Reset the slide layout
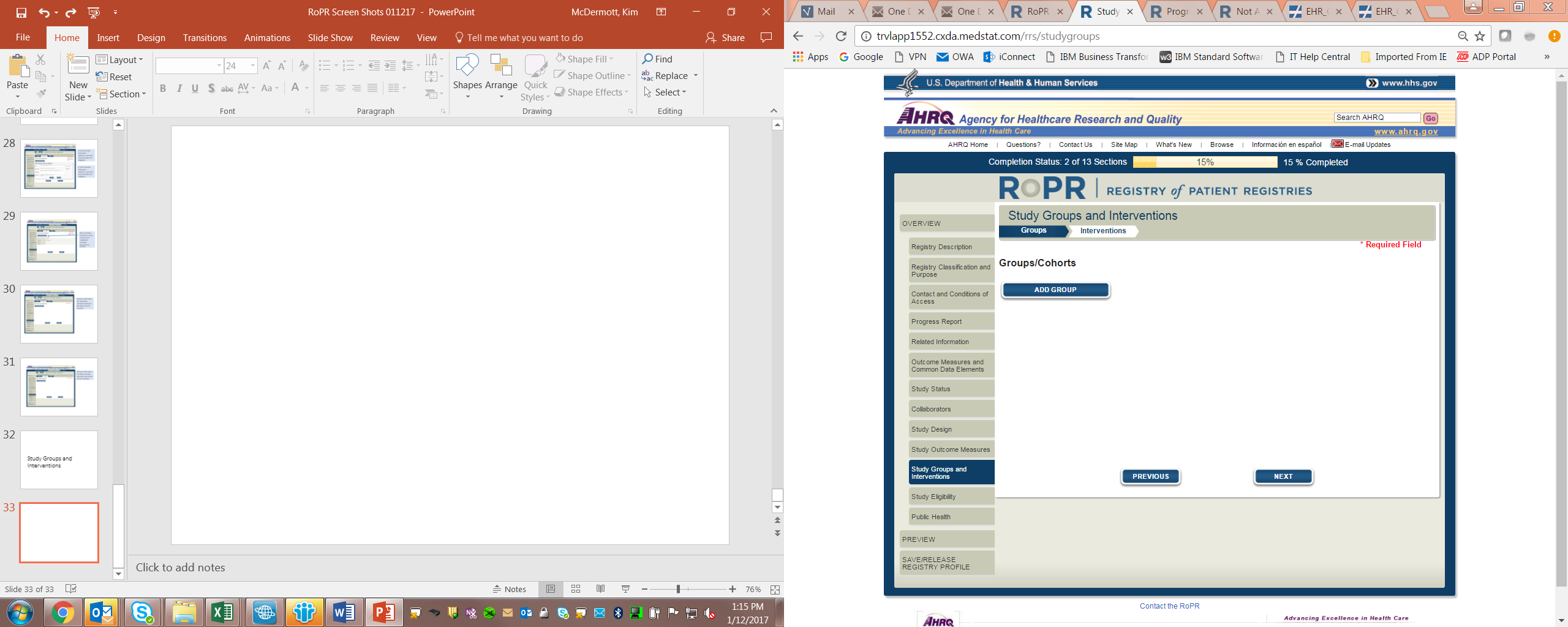This screenshot has width=1568, height=627. point(114,77)
